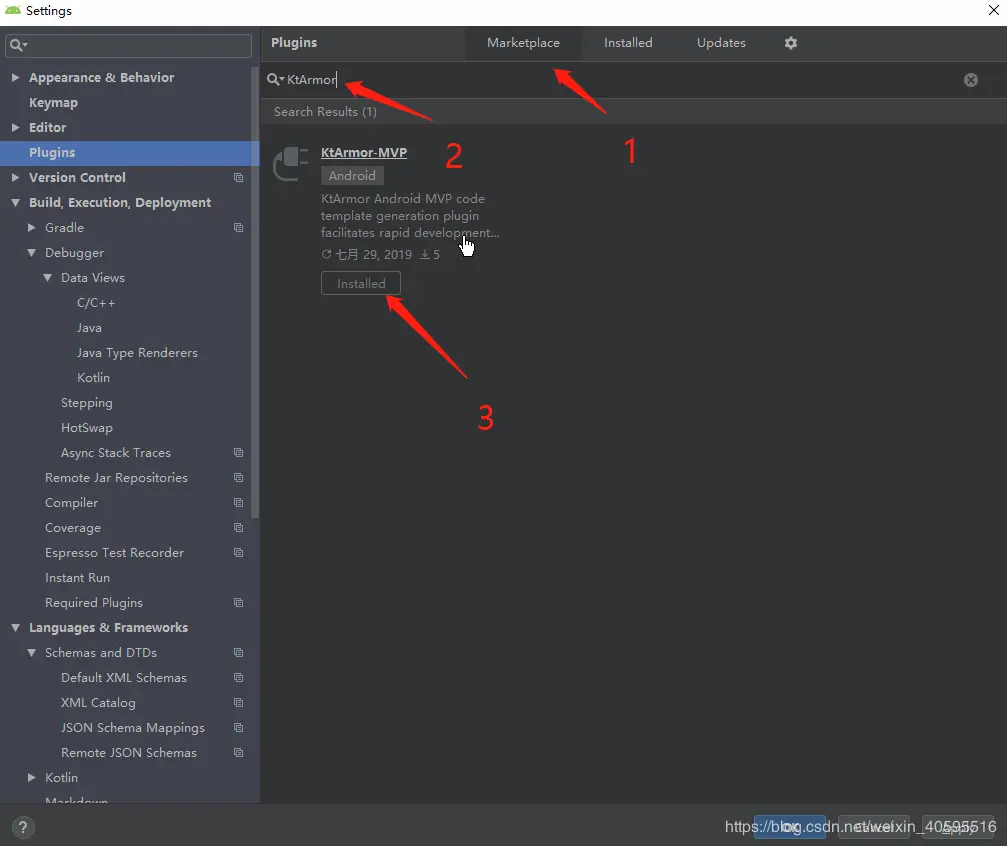Switch to the Updates tab

(721, 43)
